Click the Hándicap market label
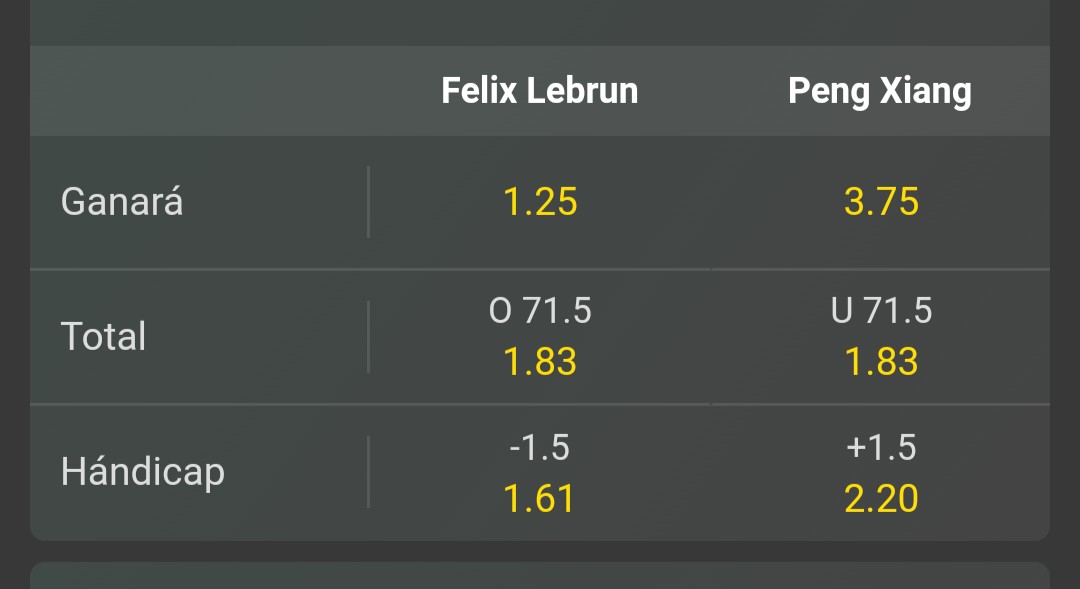The image size is (1080, 589). [x=143, y=473]
